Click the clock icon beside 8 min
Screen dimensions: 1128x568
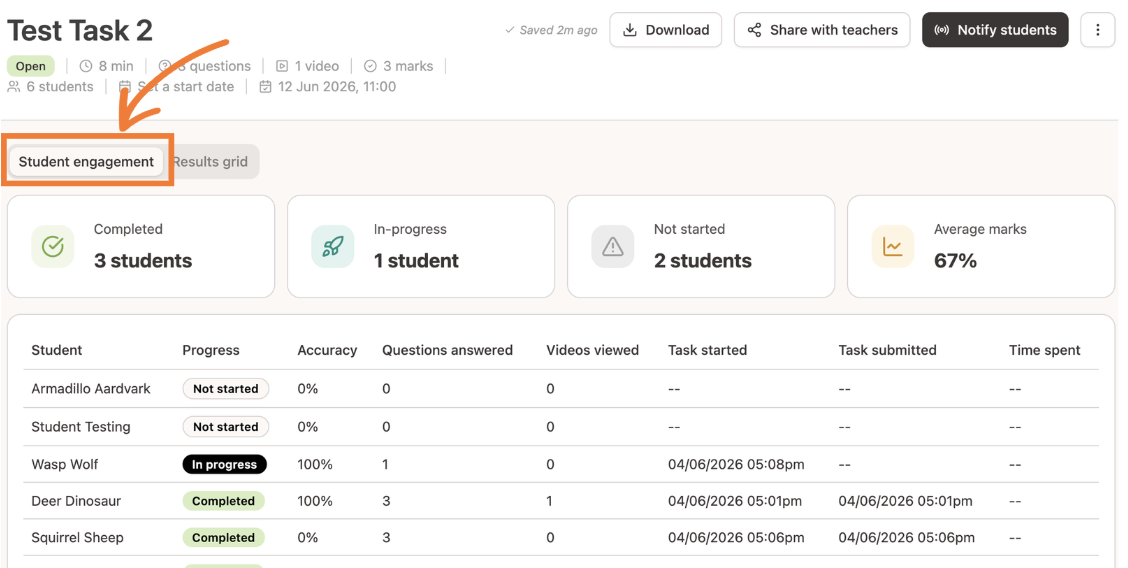tap(86, 66)
